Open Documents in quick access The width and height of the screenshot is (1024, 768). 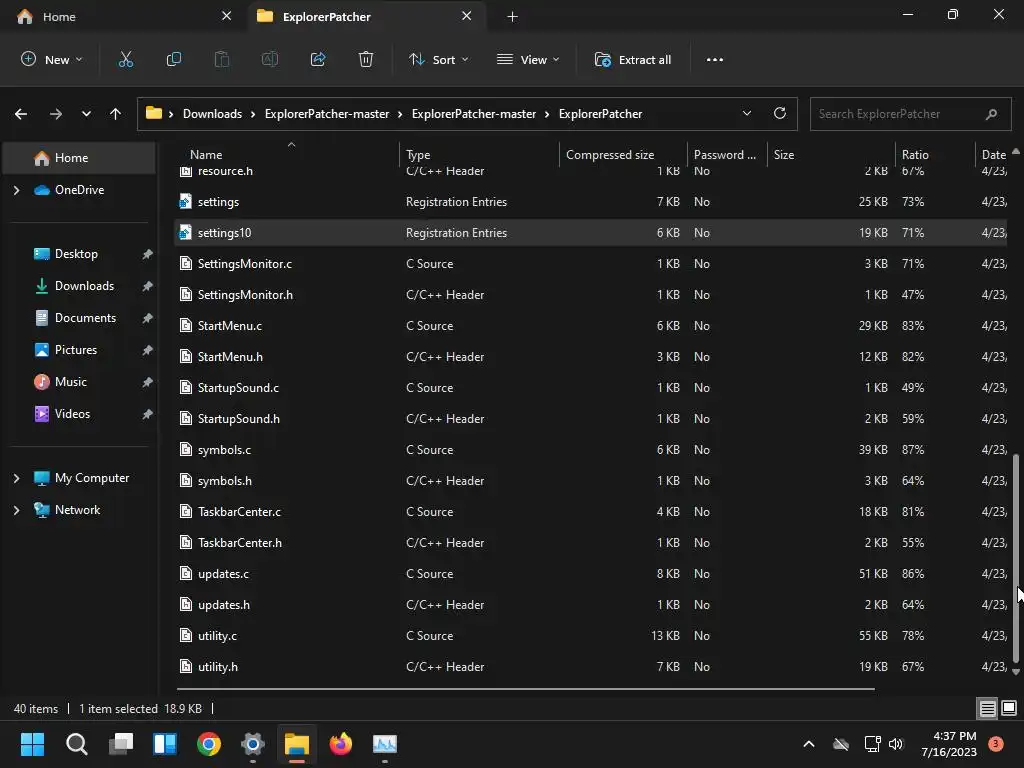pyautogui.click(x=85, y=318)
